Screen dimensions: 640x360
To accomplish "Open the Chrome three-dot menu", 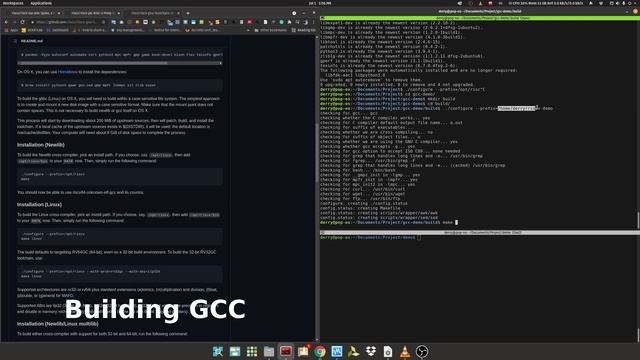I will pyautogui.click(x=313, y=22).
